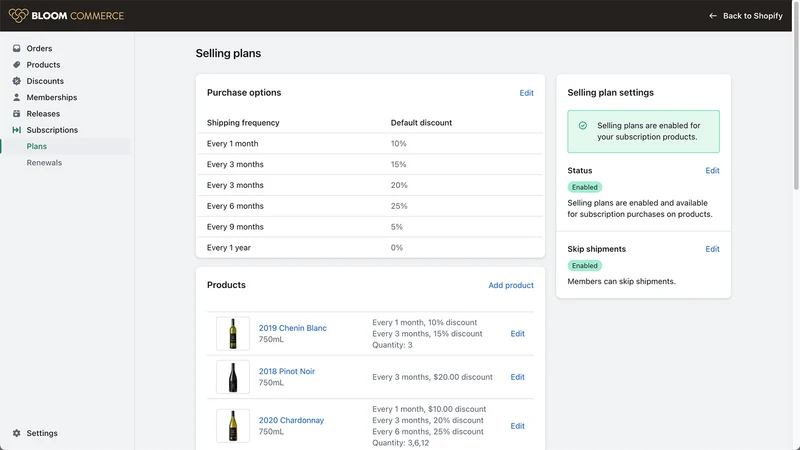Click the 25% default discount value
The height and width of the screenshot is (450, 800).
(399, 206)
